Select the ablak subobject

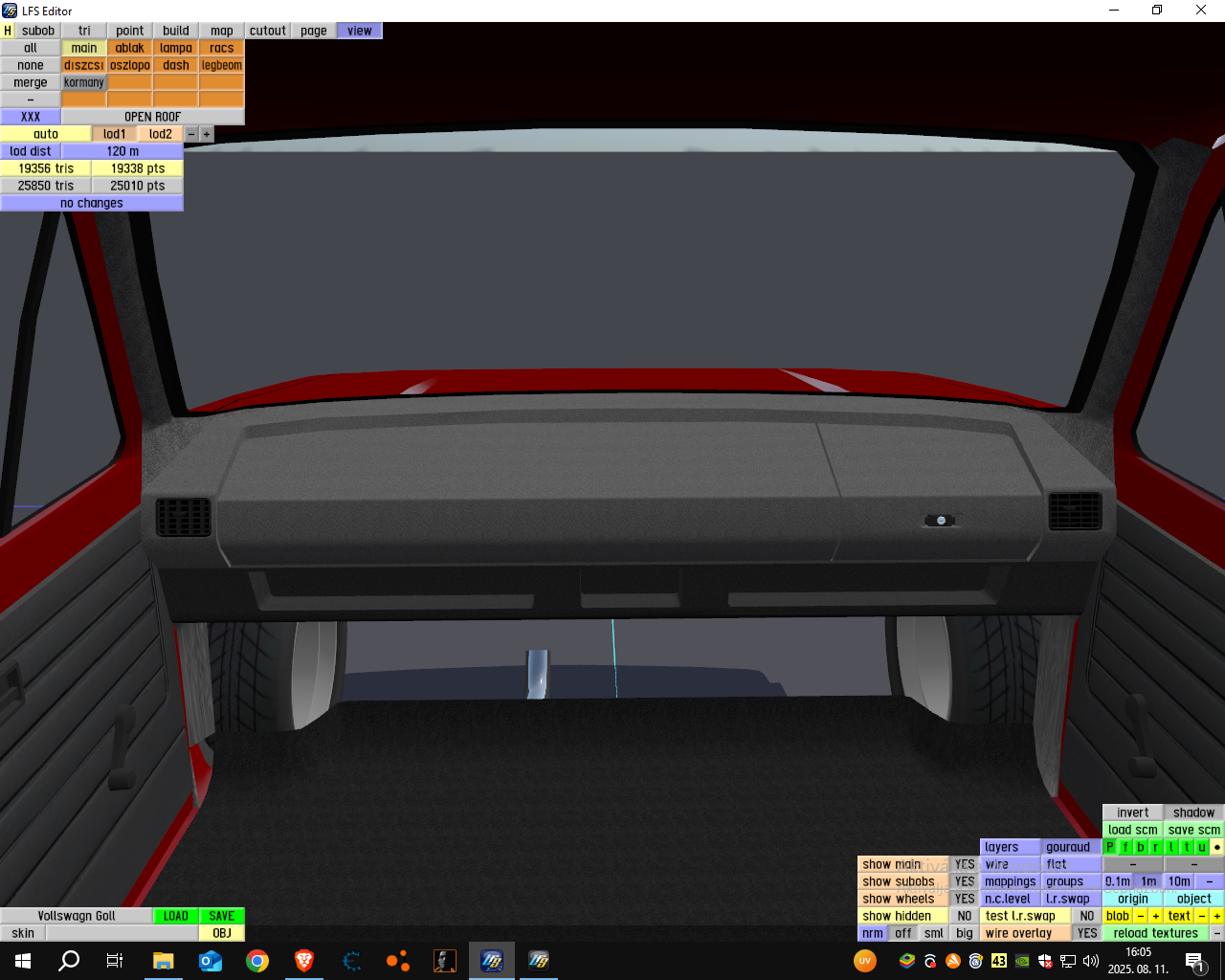(130, 48)
